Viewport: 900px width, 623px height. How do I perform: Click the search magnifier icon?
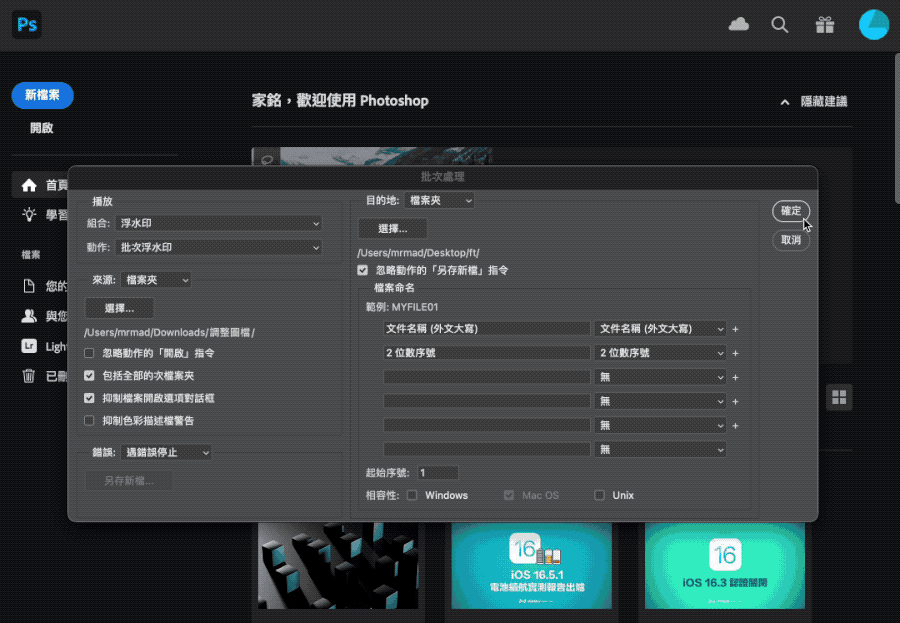tap(779, 25)
